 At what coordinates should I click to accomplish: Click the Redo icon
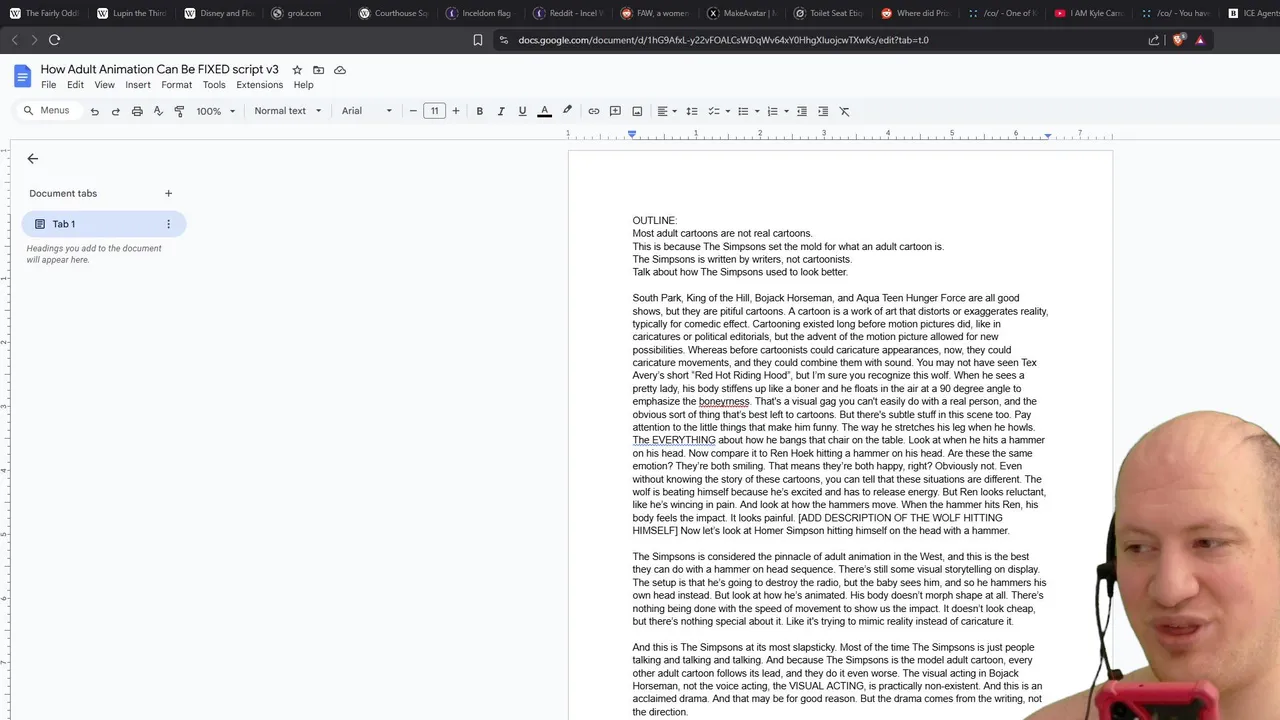[116, 111]
